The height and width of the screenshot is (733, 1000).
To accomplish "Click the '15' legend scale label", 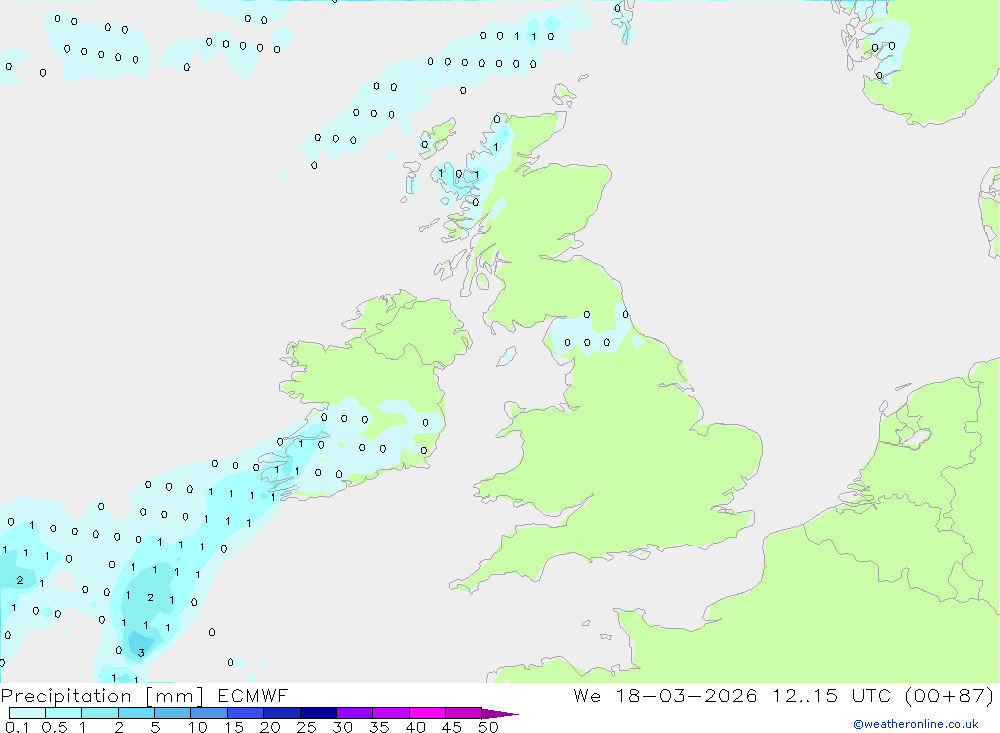I will (x=234, y=727).
